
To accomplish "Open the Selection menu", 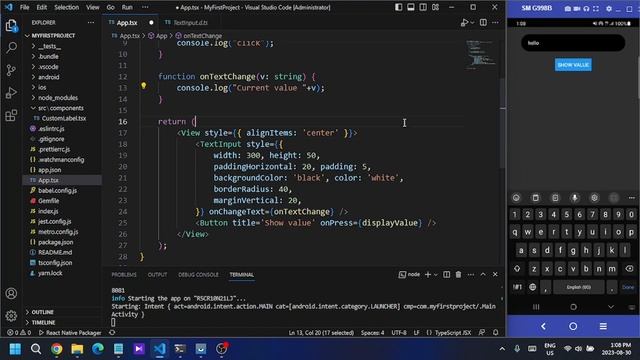I will (67, 7).
